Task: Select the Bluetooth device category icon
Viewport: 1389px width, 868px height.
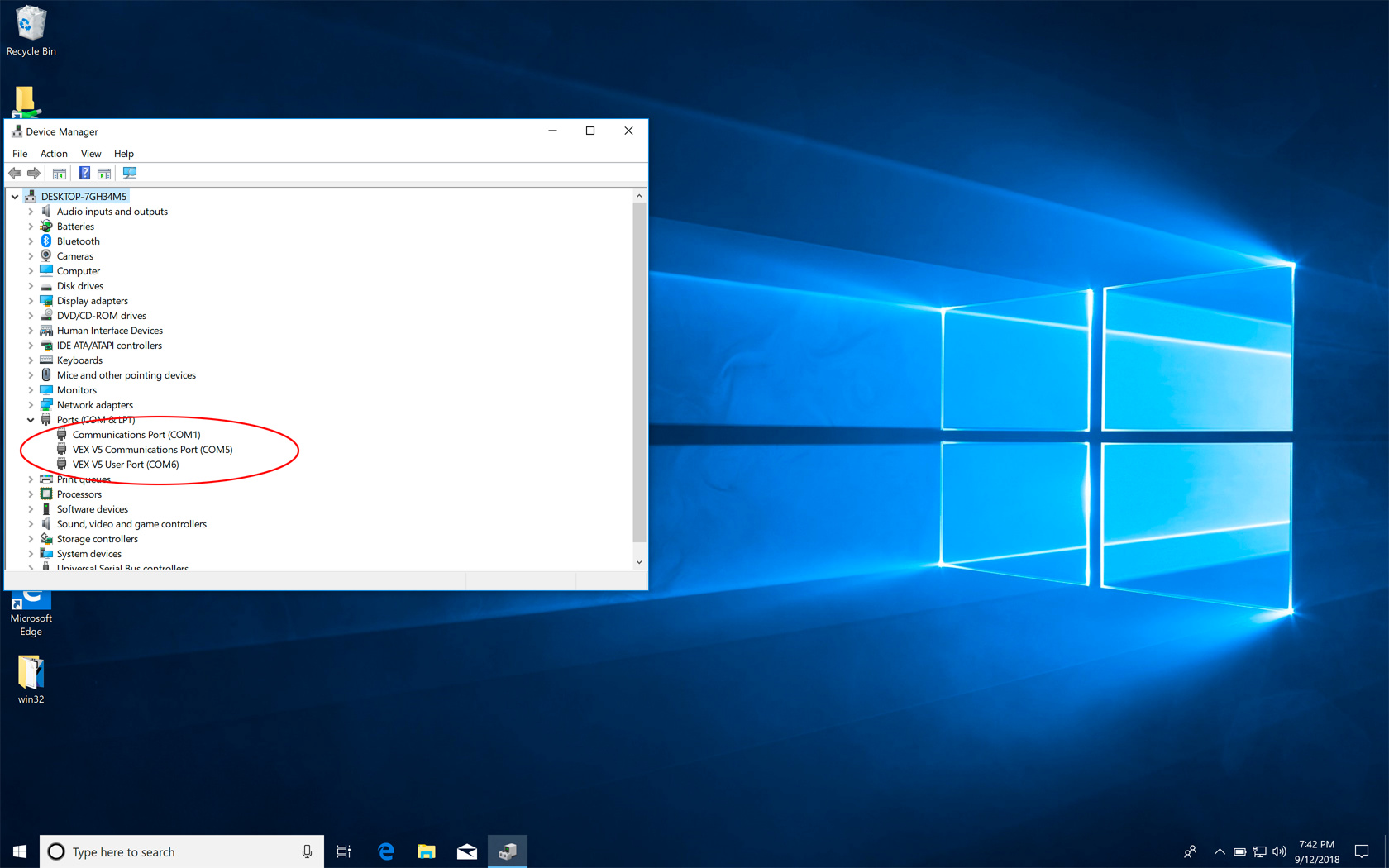Action: (46, 241)
